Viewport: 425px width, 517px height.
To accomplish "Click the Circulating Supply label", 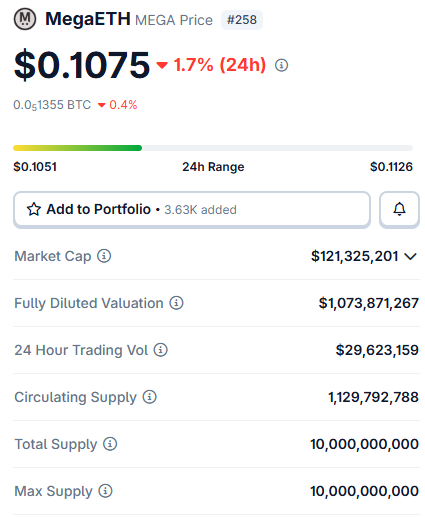I will coord(75,398).
